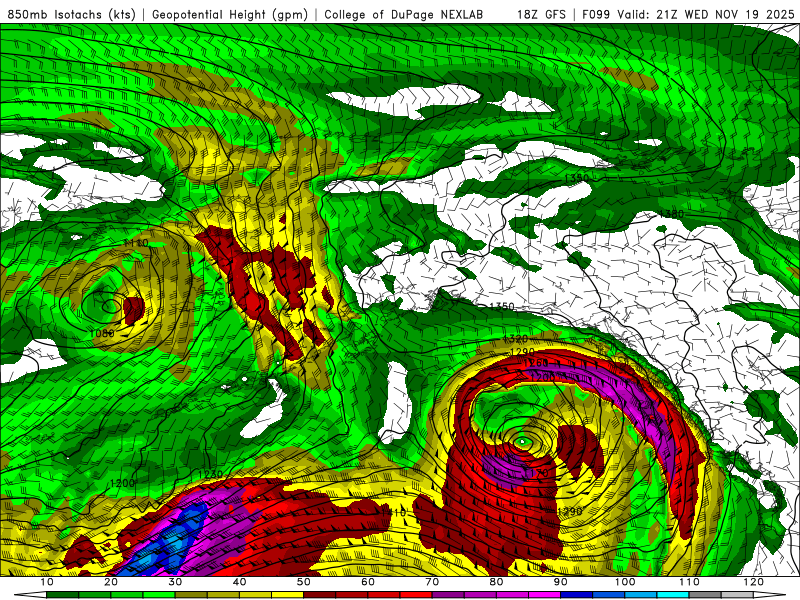Image resolution: width=800 pixels, height=600 pixels.
Task: Click the 70 knot legend tick label
Action: (x=432, y=582)
